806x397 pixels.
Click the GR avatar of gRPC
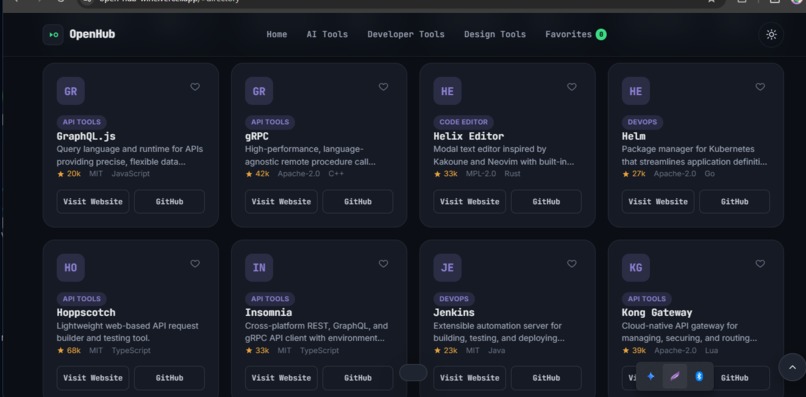259,91
